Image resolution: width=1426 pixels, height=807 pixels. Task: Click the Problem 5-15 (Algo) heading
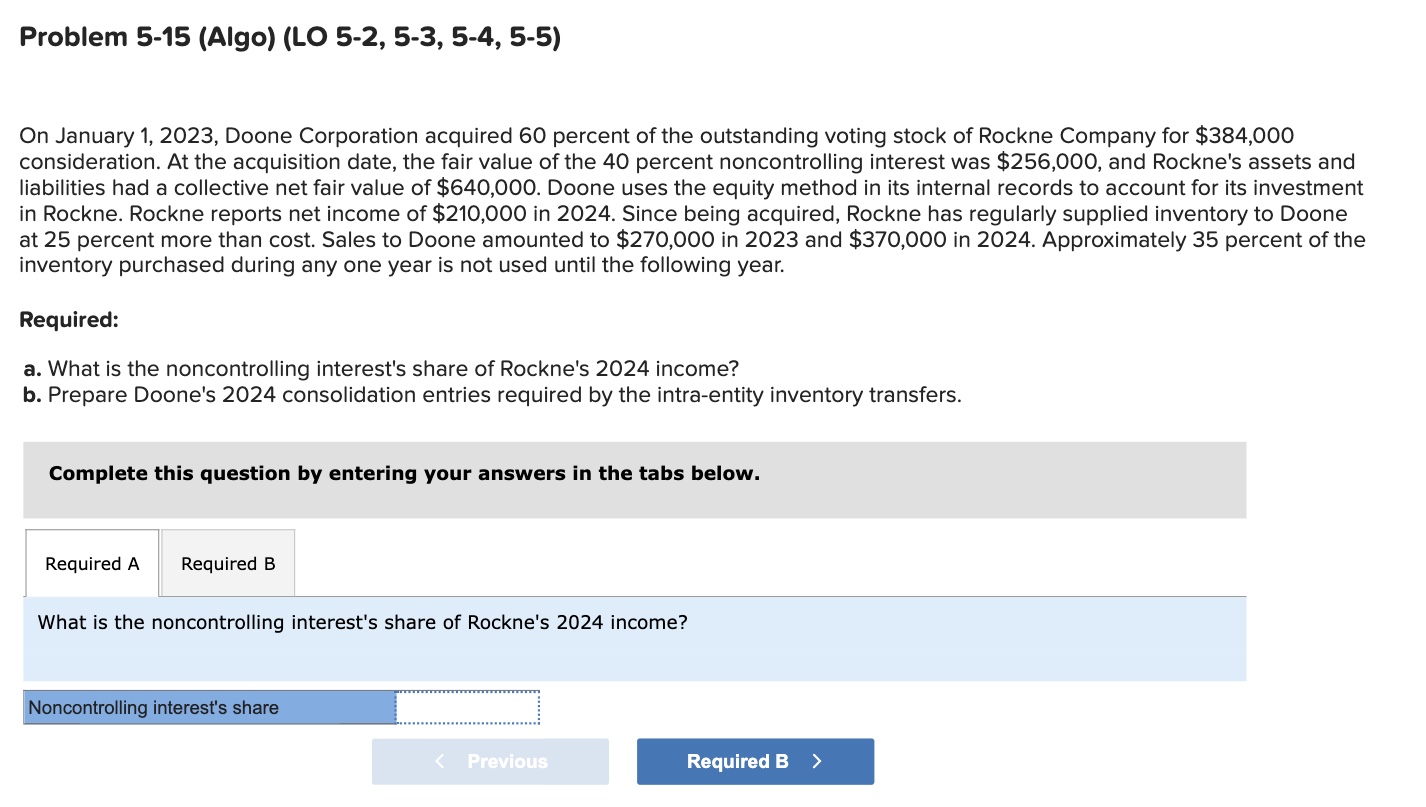pos(290,36)
